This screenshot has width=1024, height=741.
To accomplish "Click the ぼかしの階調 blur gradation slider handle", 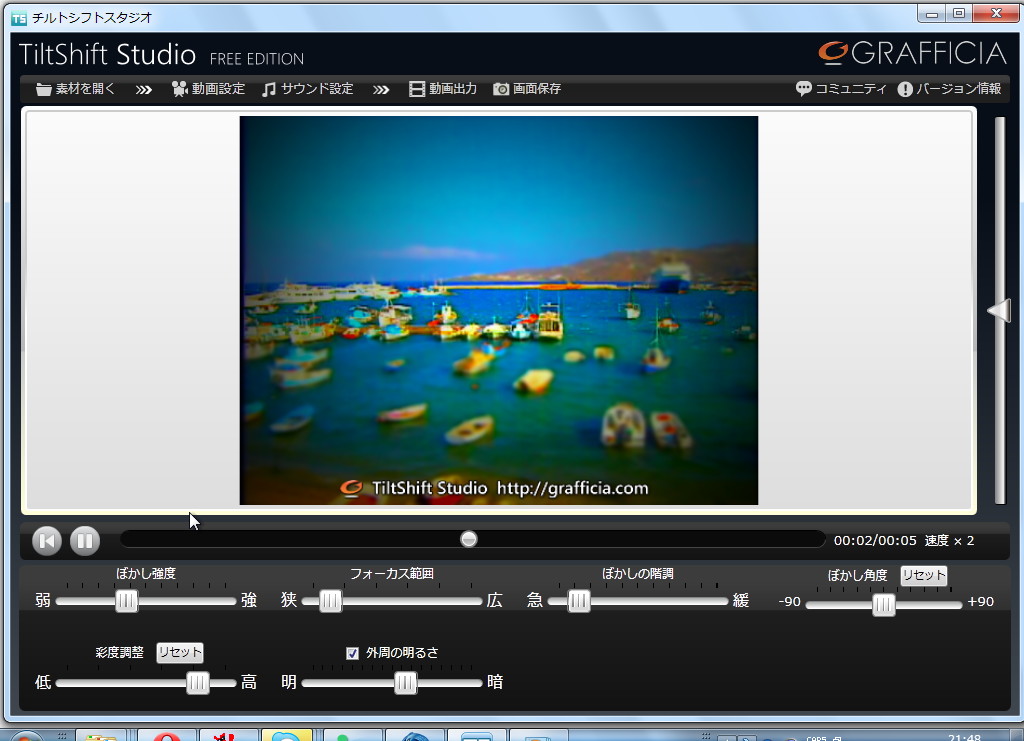I will (x=579, y=601).
